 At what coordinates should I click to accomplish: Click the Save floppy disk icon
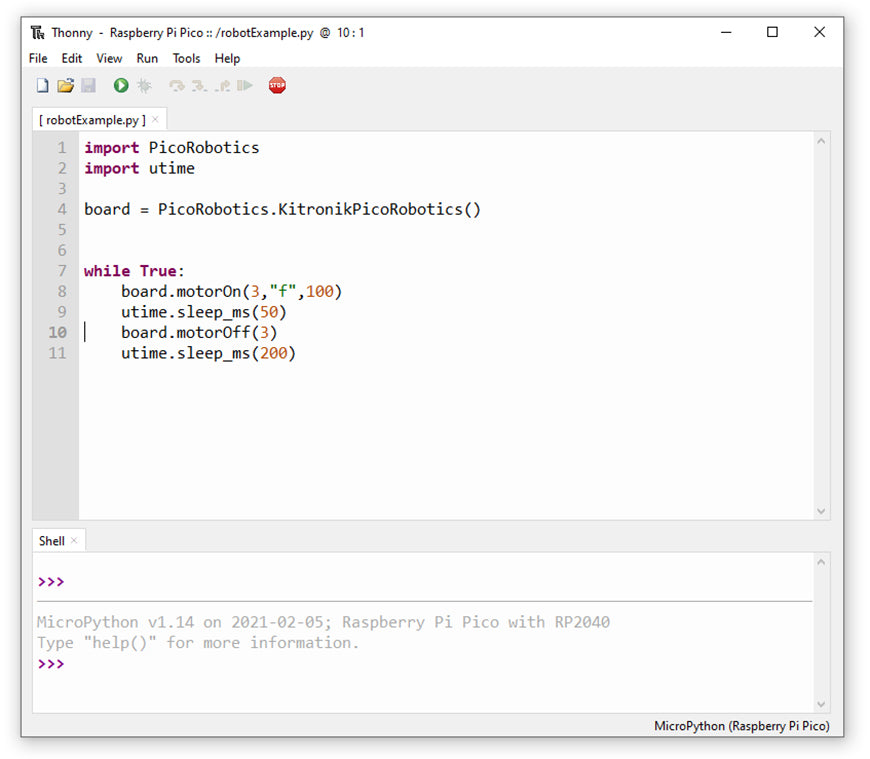[88, 86]
